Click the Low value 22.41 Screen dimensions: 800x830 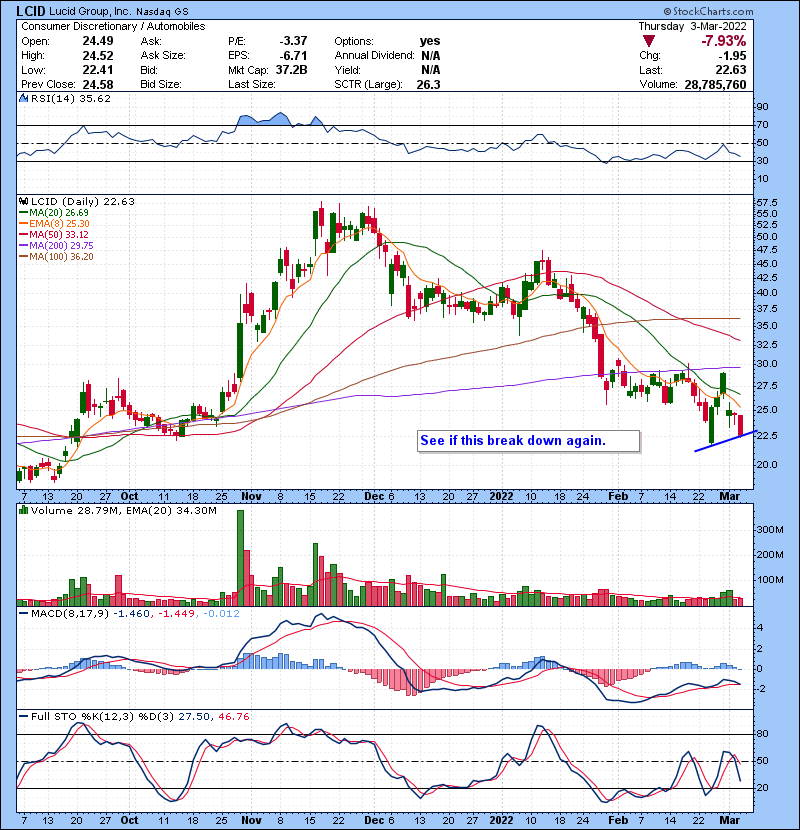click(98, 70)
